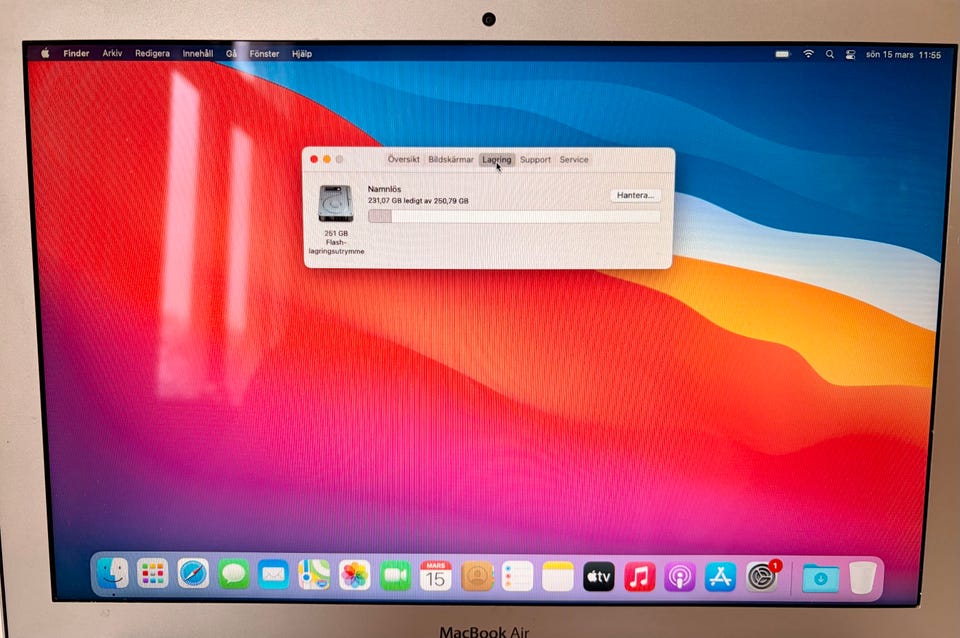960x638 pixels.
Task: Open Finder from the Dock
Action: point(113,574)
